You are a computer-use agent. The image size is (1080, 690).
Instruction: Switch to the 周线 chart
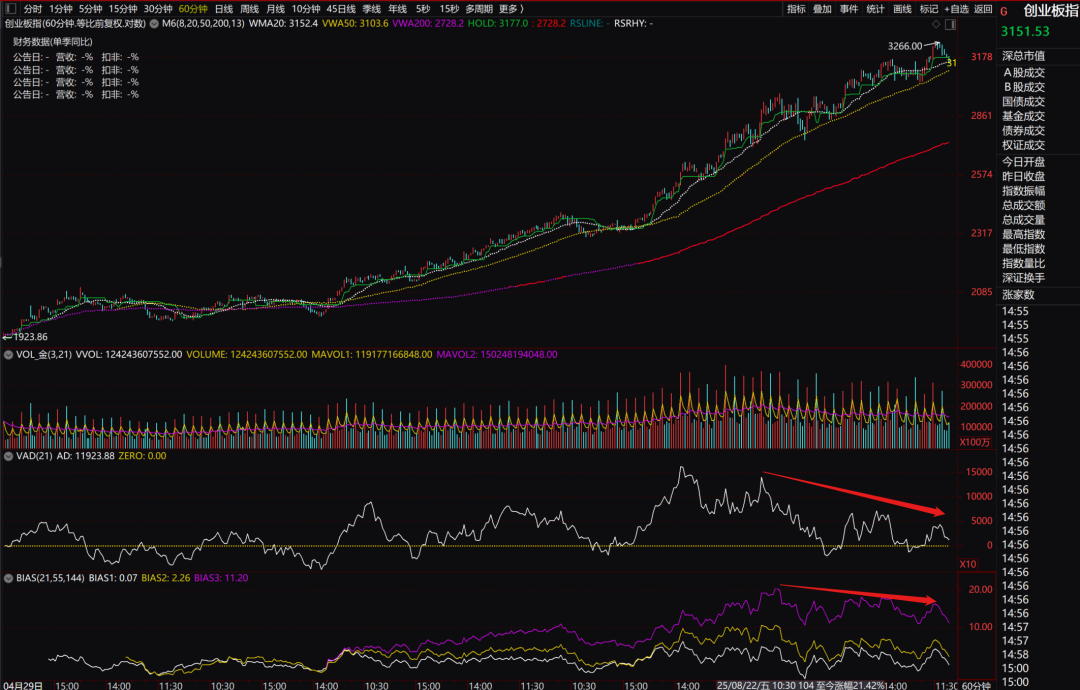249,9
